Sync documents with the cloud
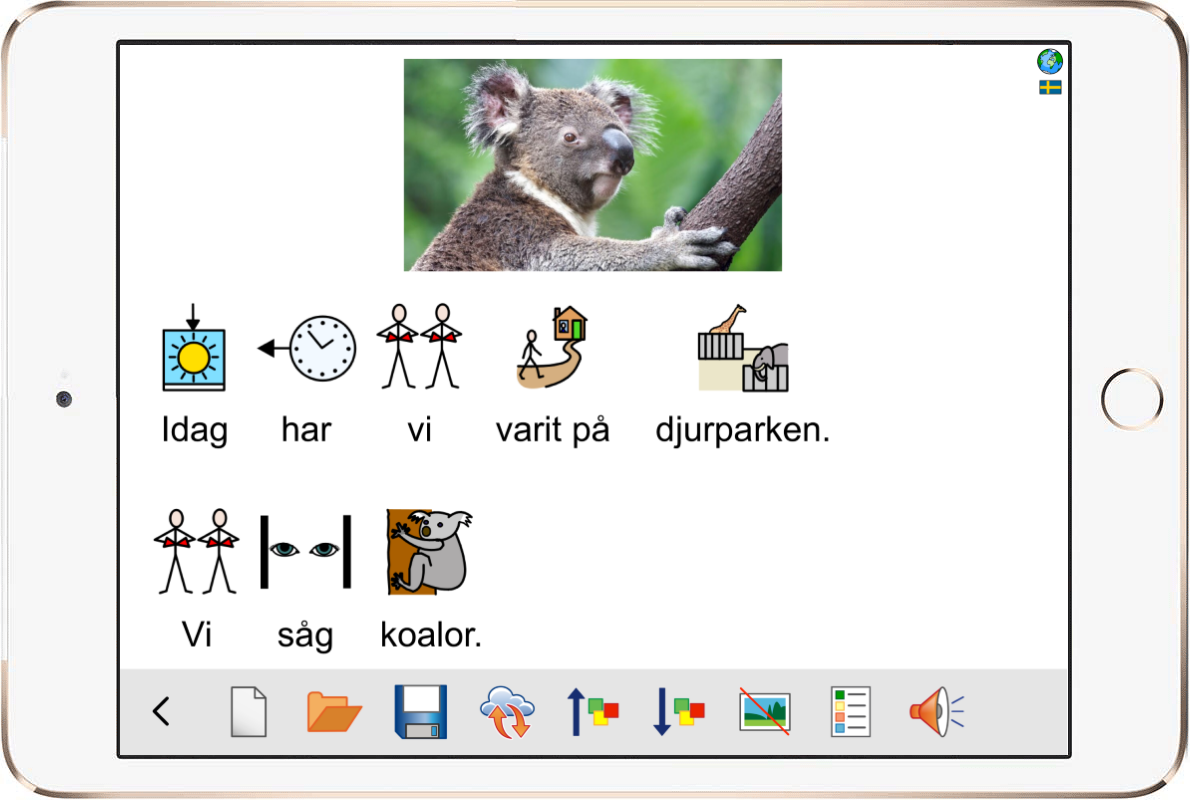Viewport: 1190px width, 800px height. 508,711
